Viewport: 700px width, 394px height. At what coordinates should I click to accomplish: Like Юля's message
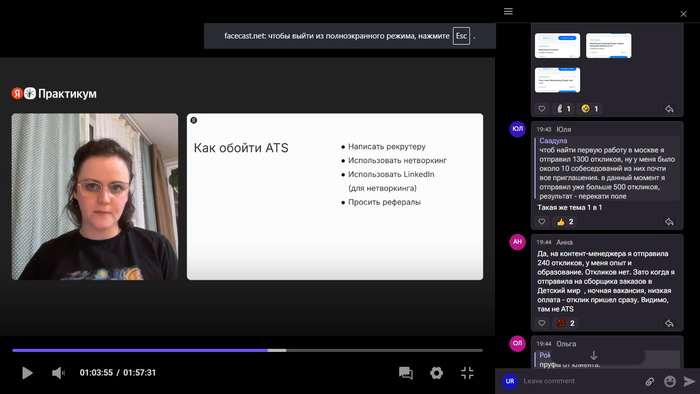click(542, 221)
